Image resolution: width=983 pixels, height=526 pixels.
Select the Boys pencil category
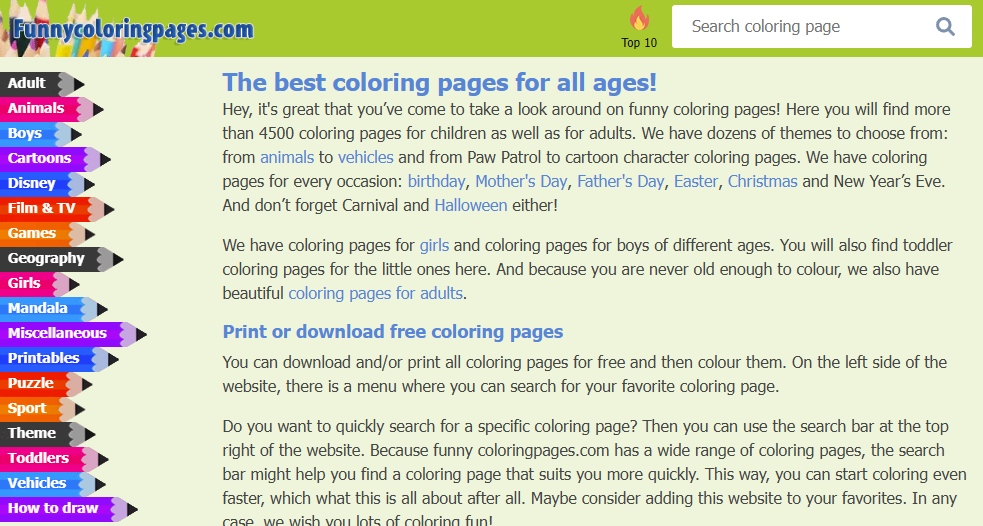(x=41, y=134)
